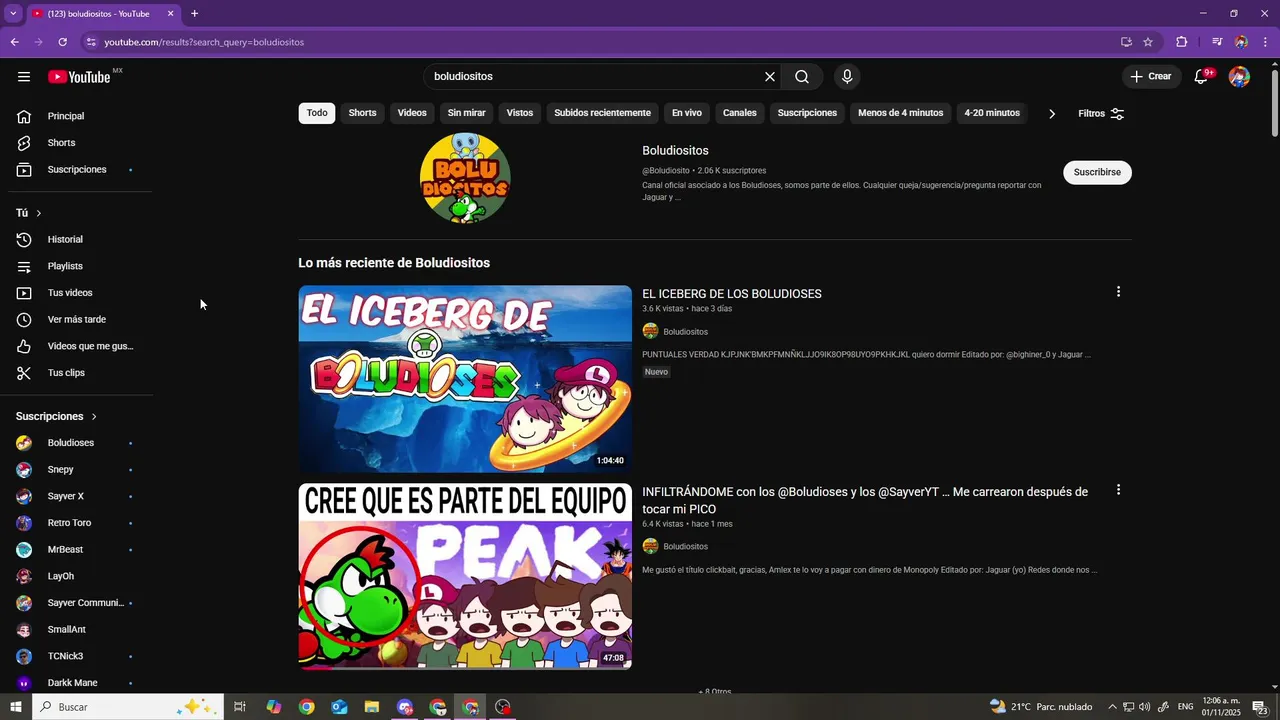Open Boludiositos channel link under the Iceberg video
The height and width of the screenshot is (720, 1280).
coord(685,332)
